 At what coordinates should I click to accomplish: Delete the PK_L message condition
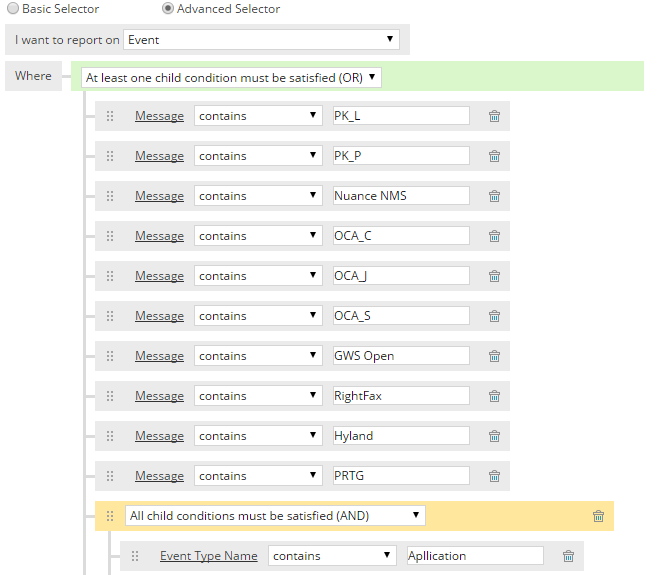point(494,116)
